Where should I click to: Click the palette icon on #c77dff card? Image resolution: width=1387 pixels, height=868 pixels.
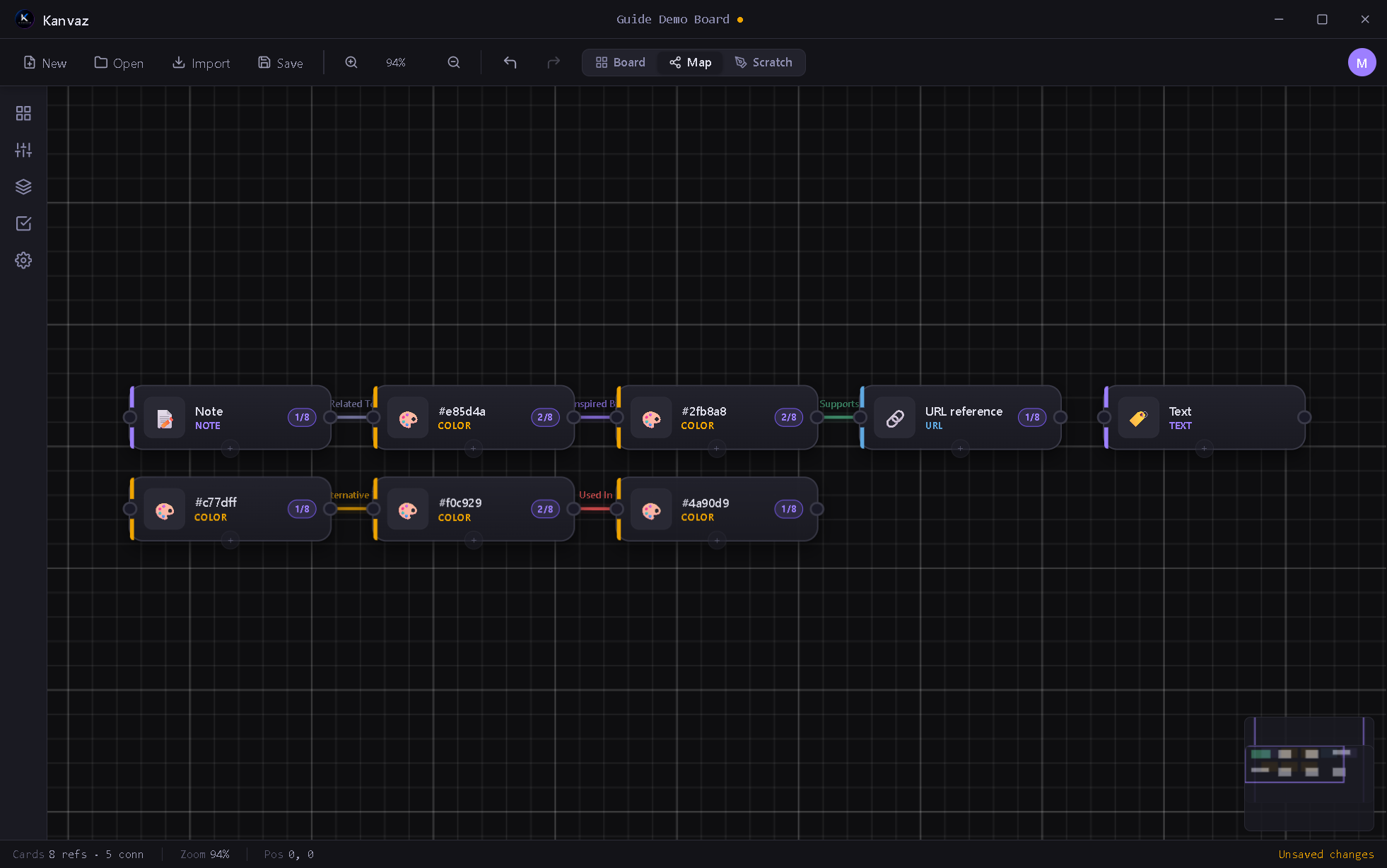pyautogui.click(x=165, y=510)
